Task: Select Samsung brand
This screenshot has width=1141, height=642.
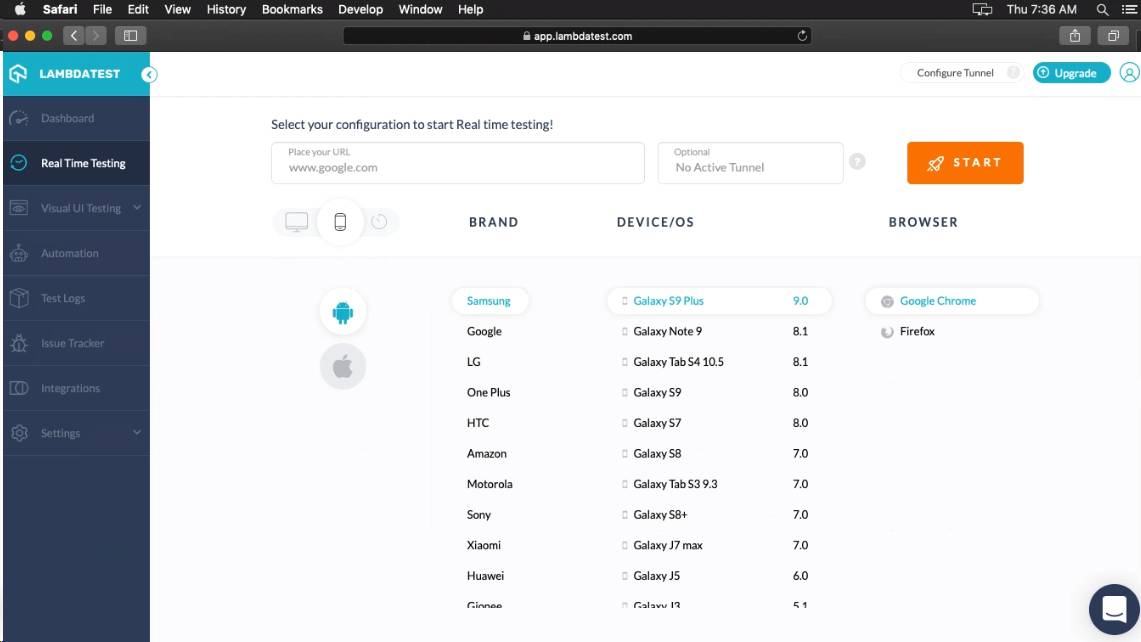Action: click(x=489, y=301)
